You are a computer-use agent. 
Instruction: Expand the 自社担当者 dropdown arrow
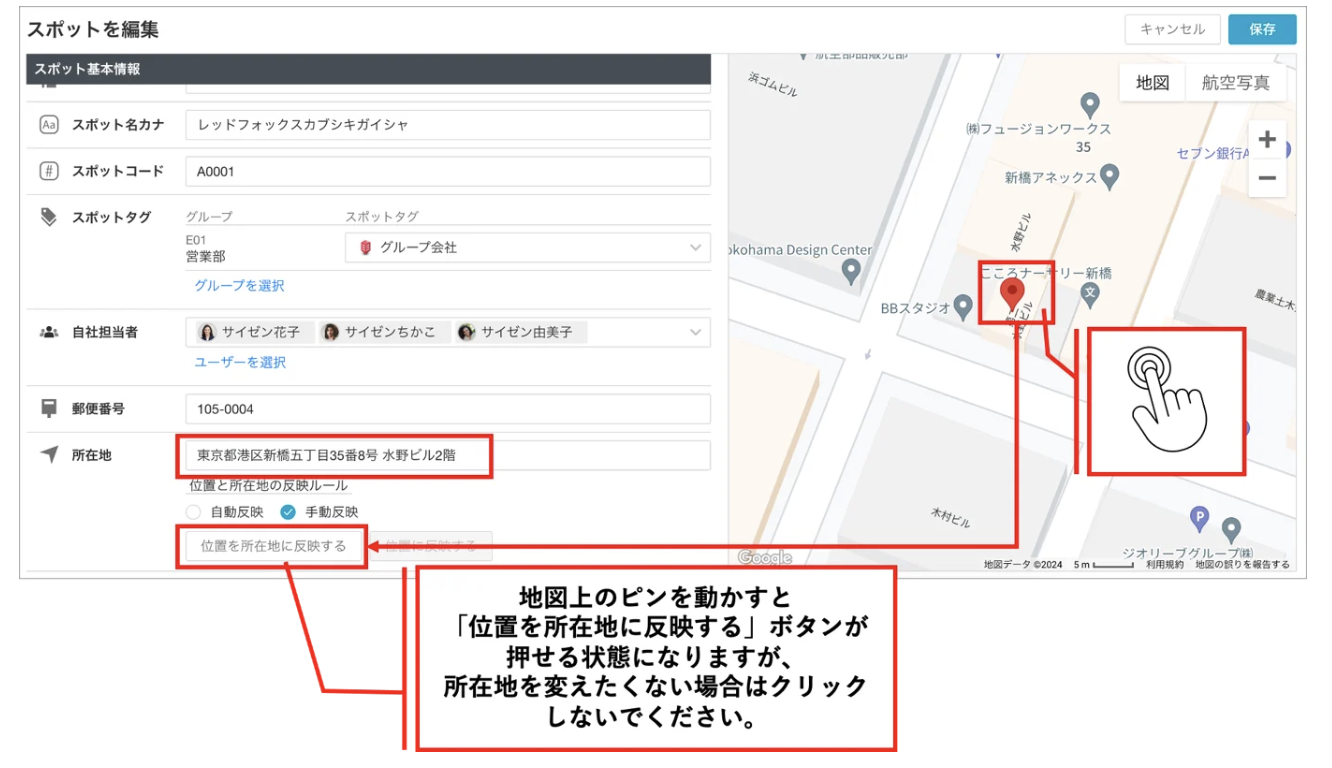696,332
